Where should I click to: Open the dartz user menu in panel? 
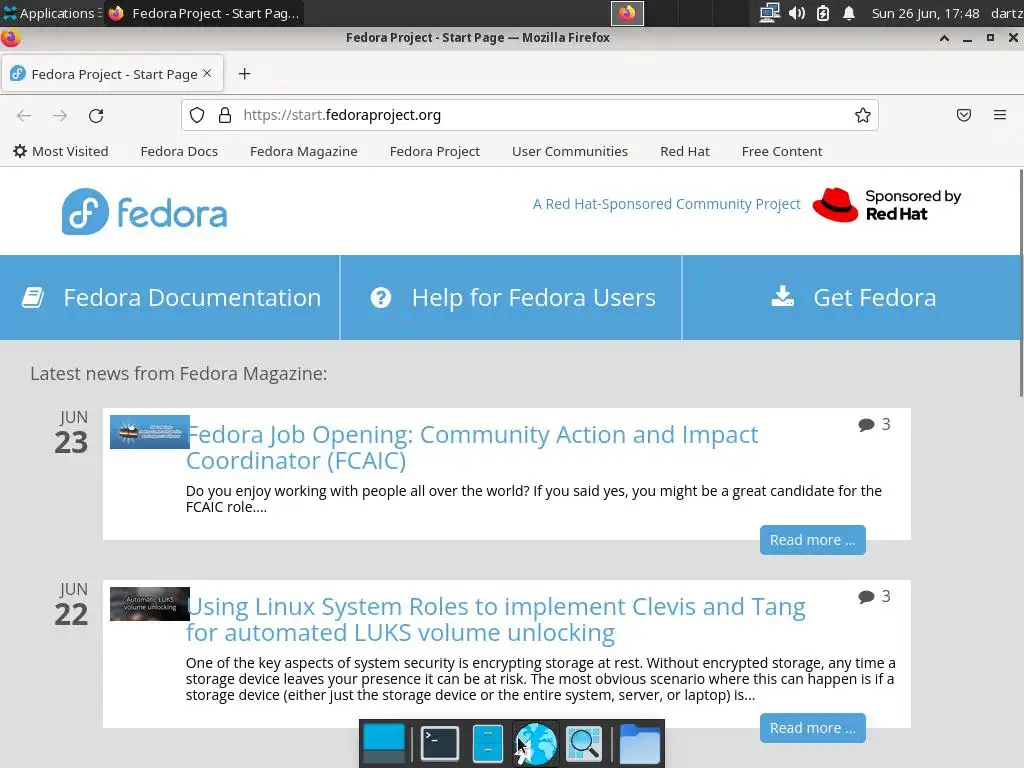[1006, 13]
